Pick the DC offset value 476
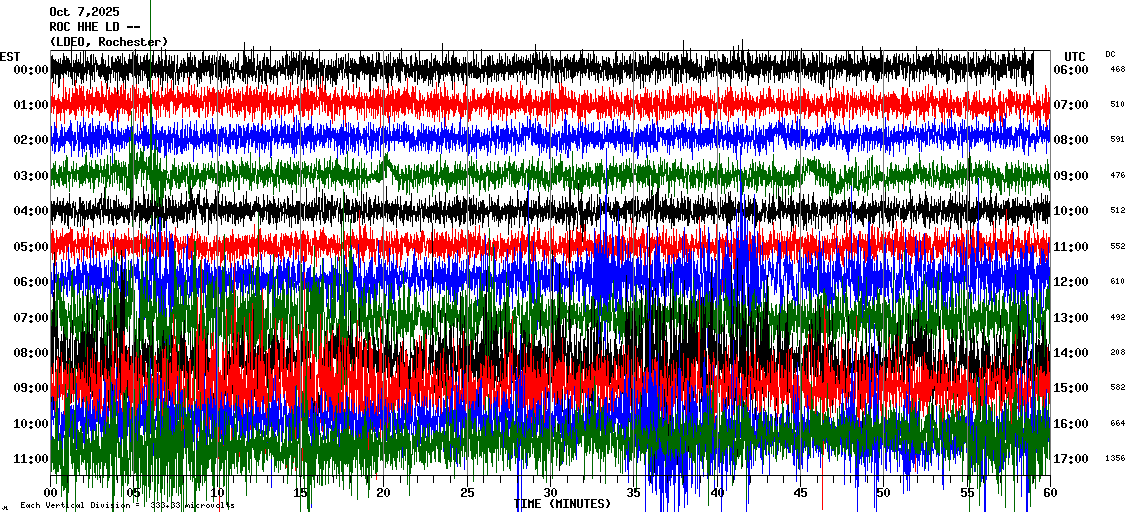 coord(1118,175)
